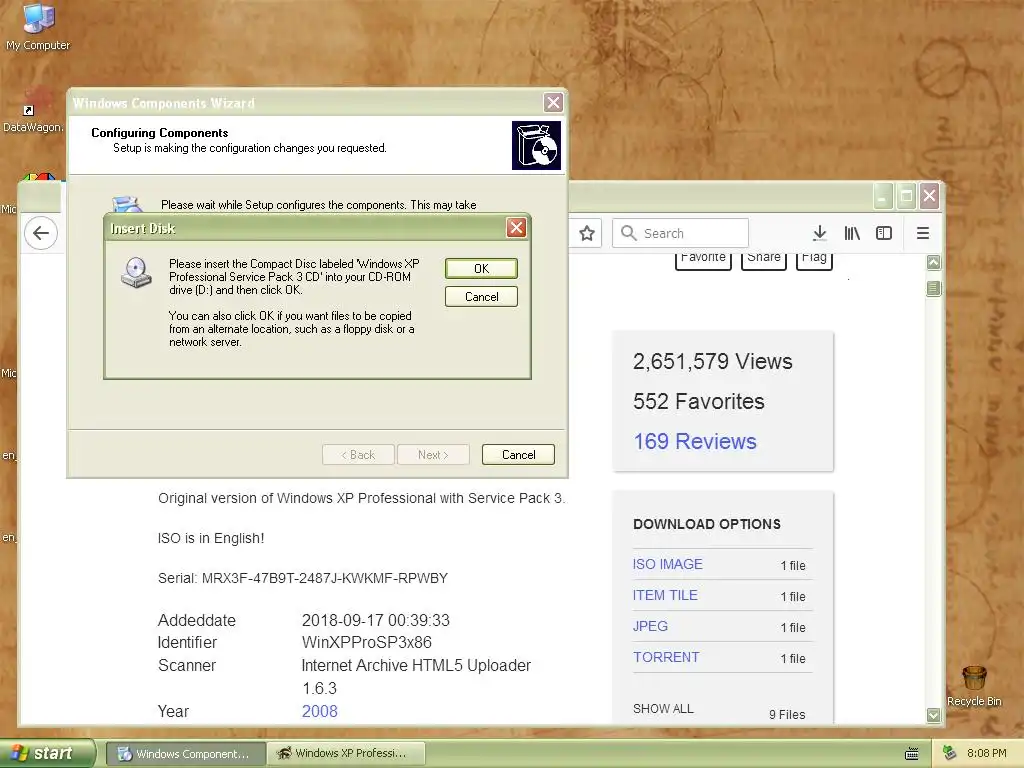Click the serial number text line

pyautogui.click(x=302, y=578)
